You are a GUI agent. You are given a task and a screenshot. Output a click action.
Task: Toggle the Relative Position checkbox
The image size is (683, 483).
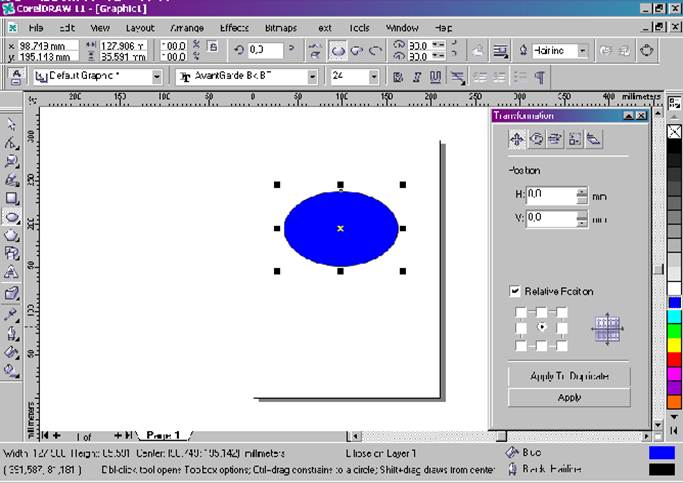click(514, 291)
